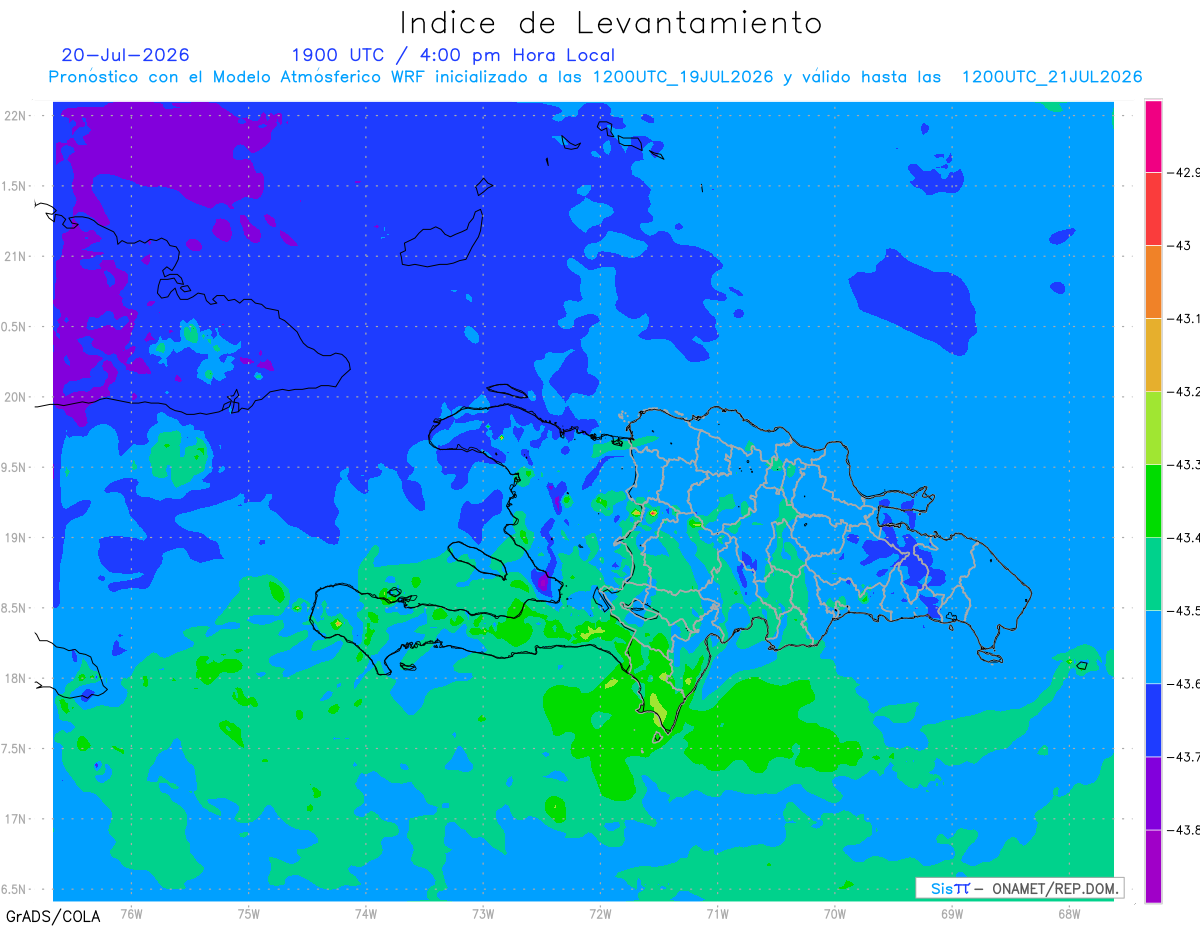Click the 'SisTT - ONAMET/REP.DOM.' credit box

point(1019,888)
